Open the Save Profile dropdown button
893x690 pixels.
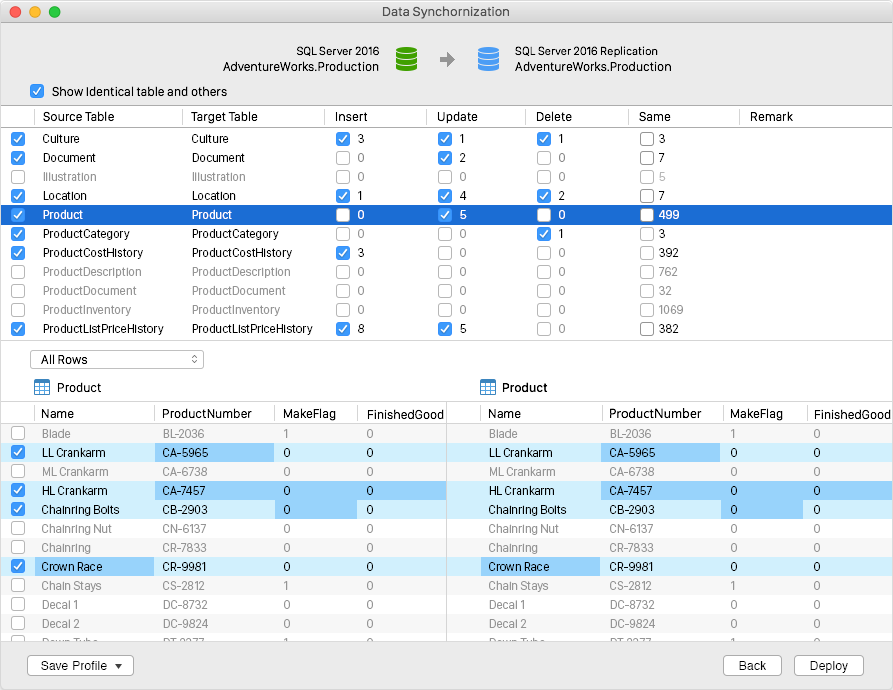tap(80, 665)
